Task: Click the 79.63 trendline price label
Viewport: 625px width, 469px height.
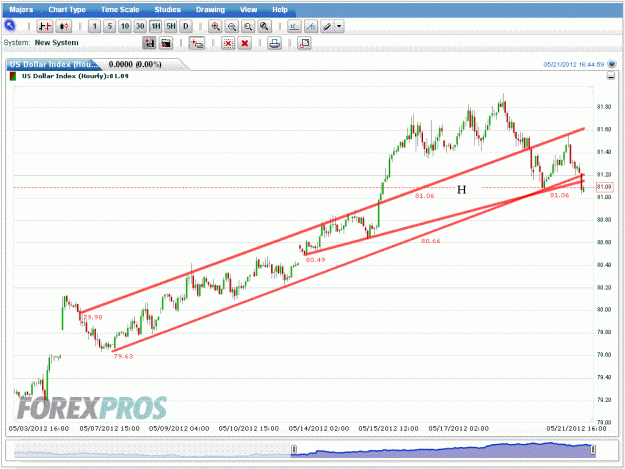Action: coord(123,356)
